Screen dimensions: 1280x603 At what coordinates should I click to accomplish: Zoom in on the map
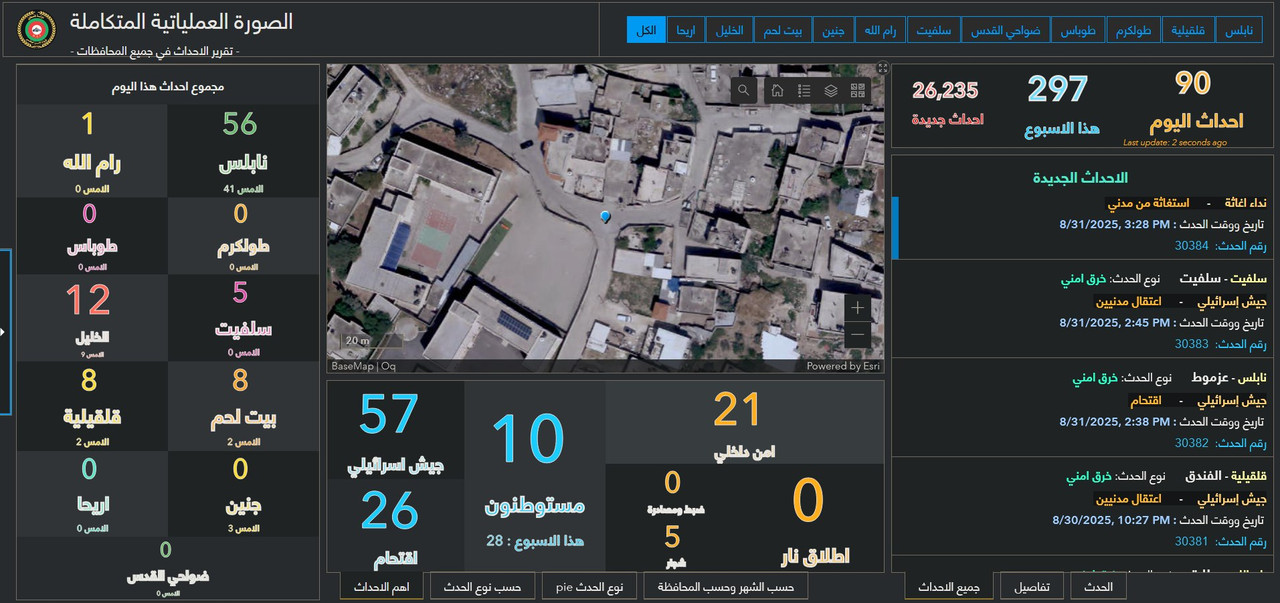click(857, 308)
